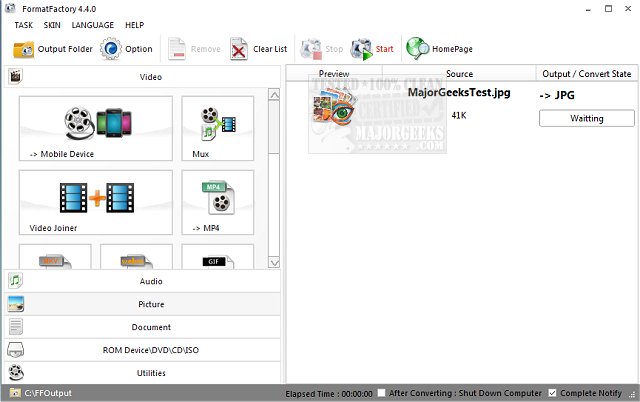640x402 pixels.
Task: Open the Option settings
Action: click(x=127, y=49)
